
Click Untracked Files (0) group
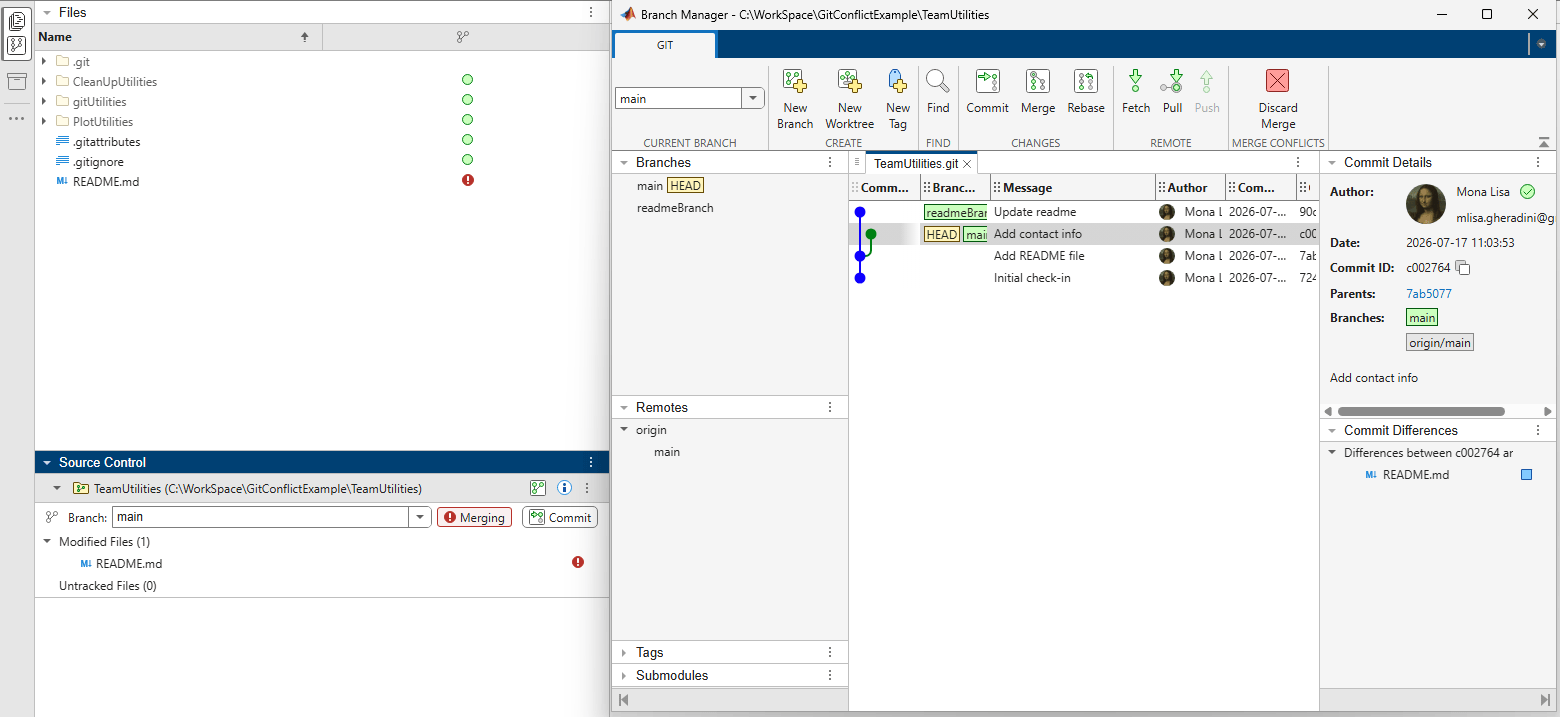click(x=108, y=586)
